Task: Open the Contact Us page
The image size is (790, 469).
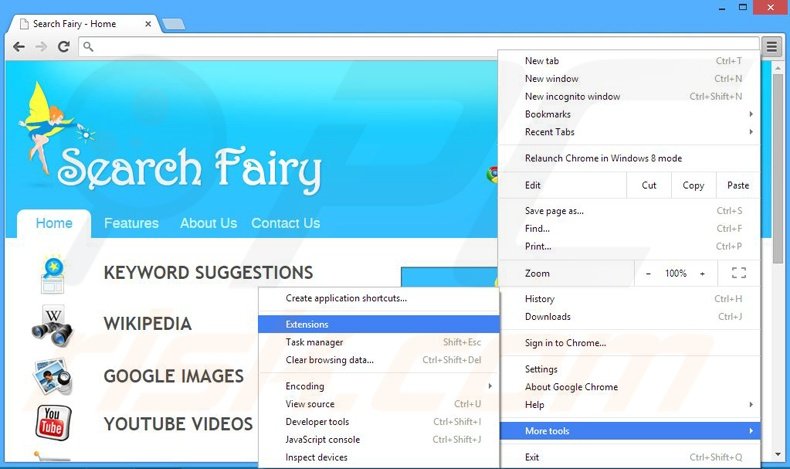Action: pyautogui.click(x=286, y=223)
